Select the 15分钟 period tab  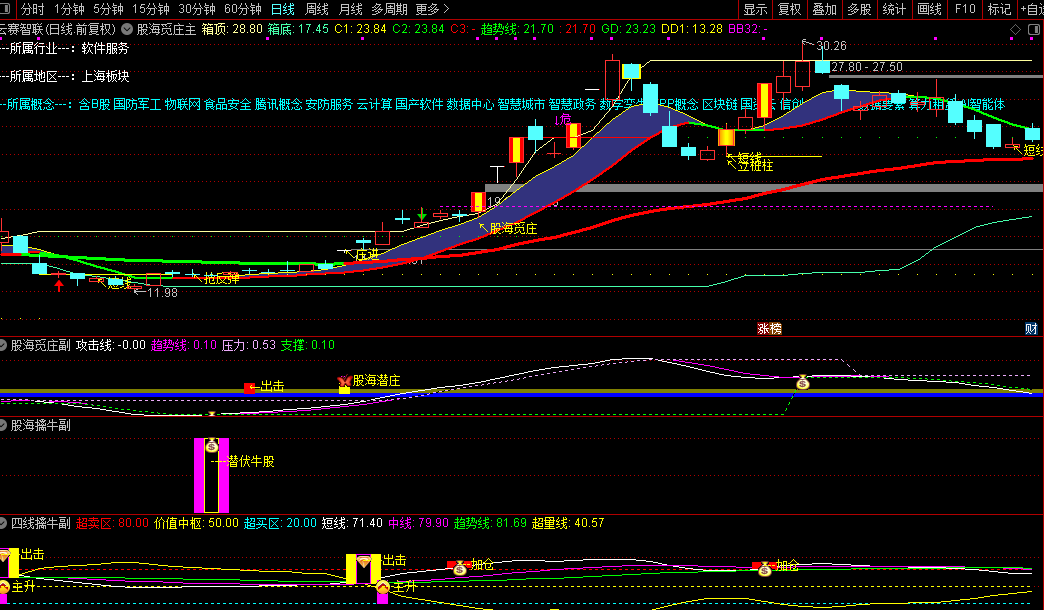click(150, 9)
